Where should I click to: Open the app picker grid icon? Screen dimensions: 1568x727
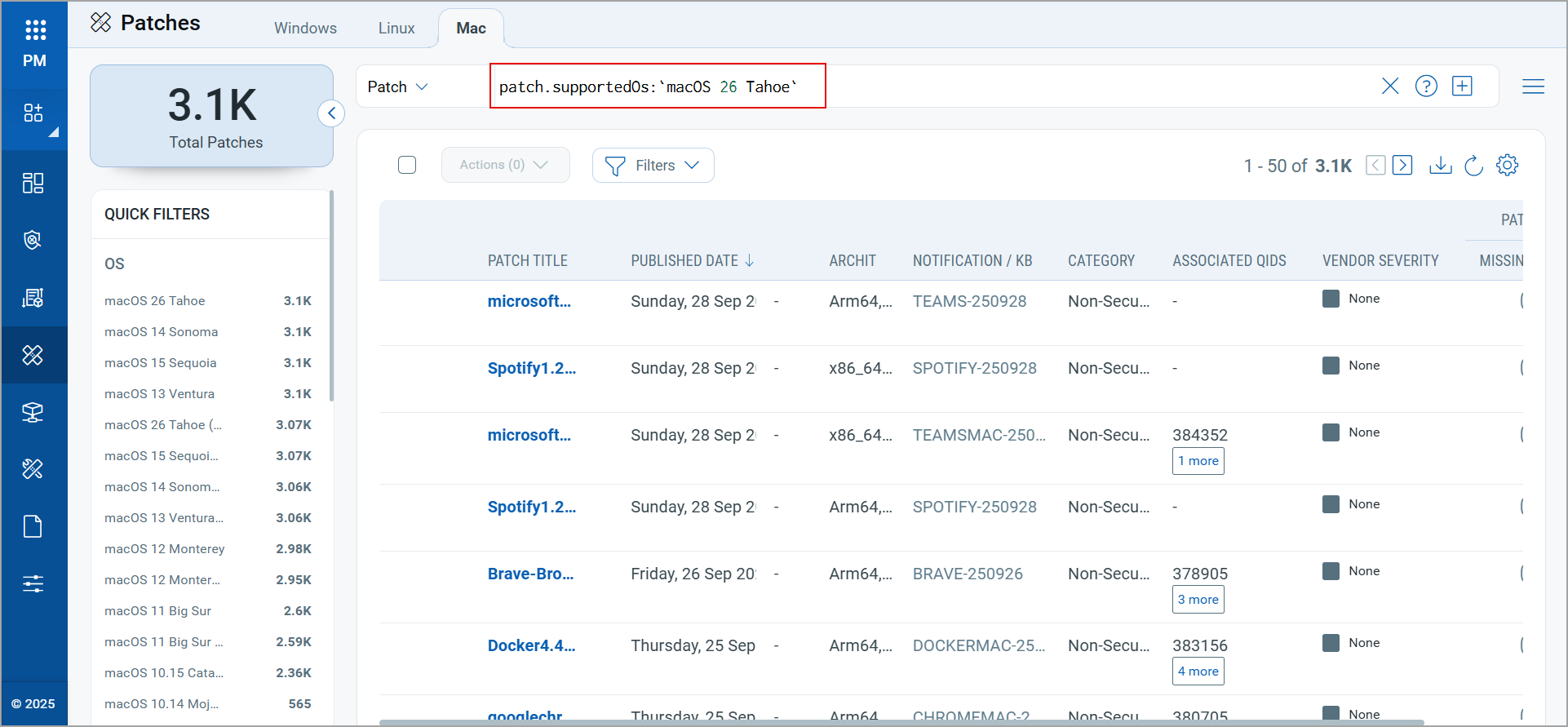[x=35, y=30]
